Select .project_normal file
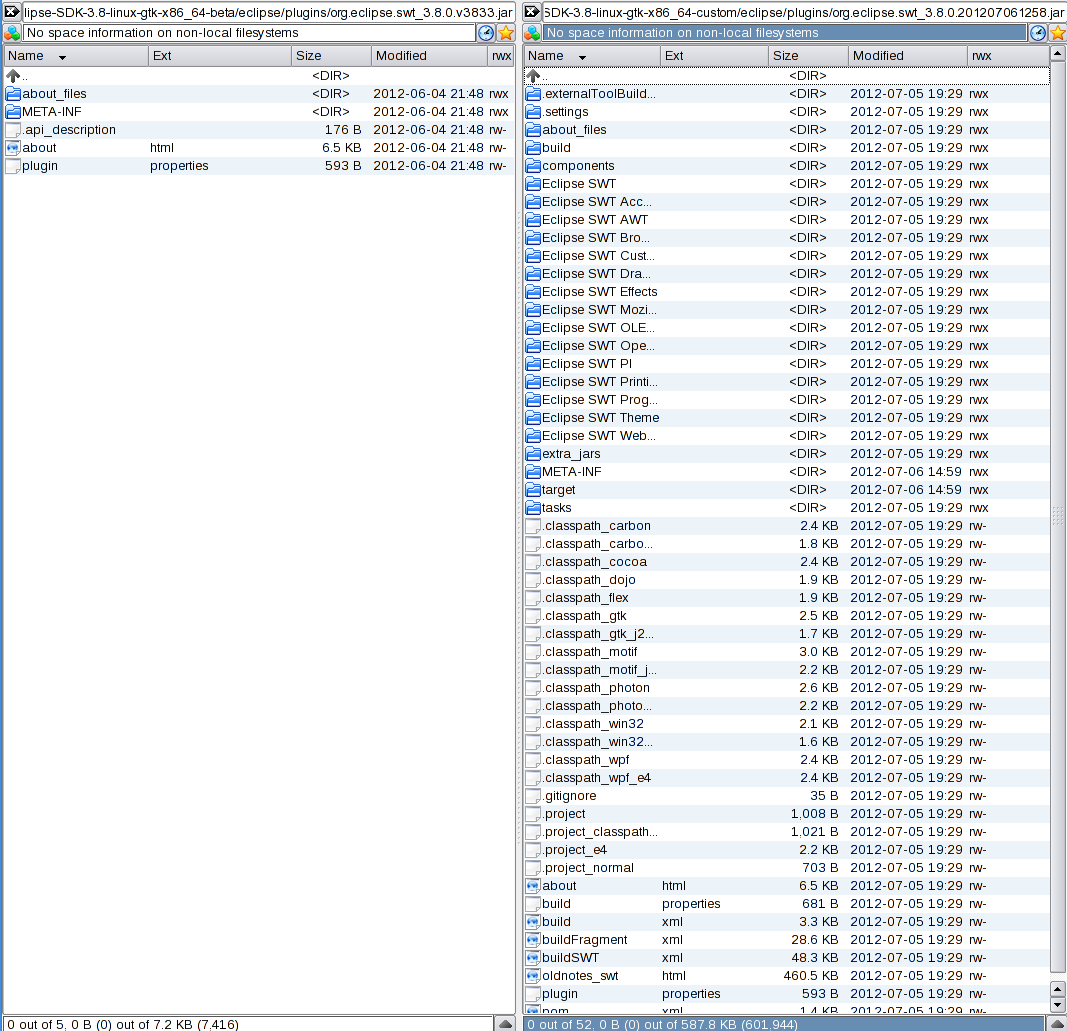 (x=787, y=868)
